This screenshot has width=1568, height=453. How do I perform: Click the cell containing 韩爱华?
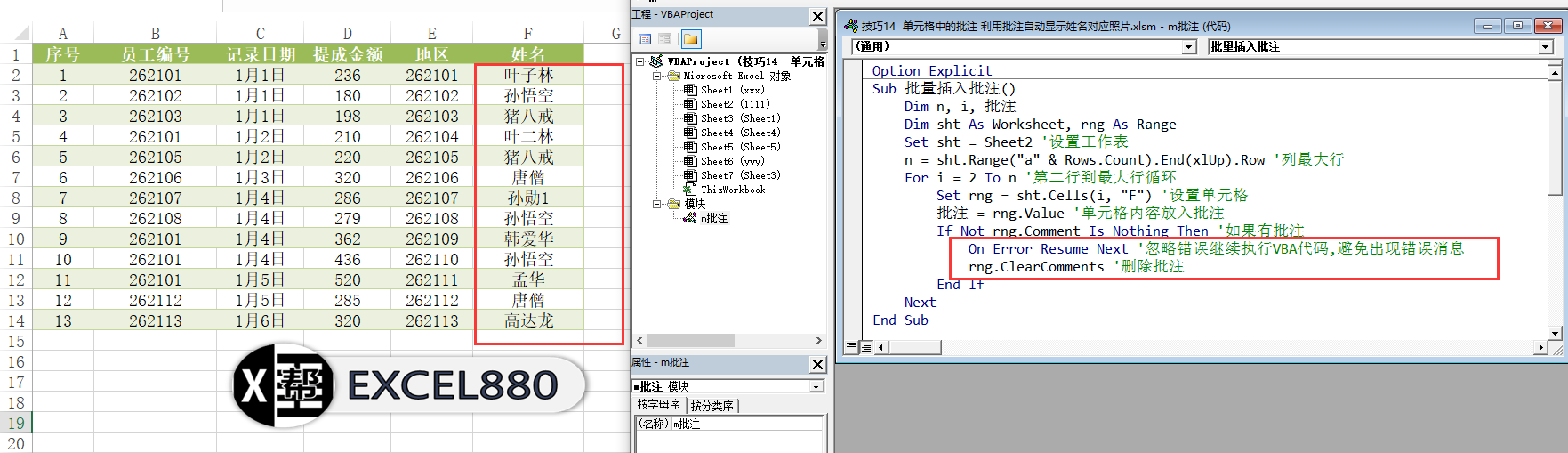tap(528, 239)
